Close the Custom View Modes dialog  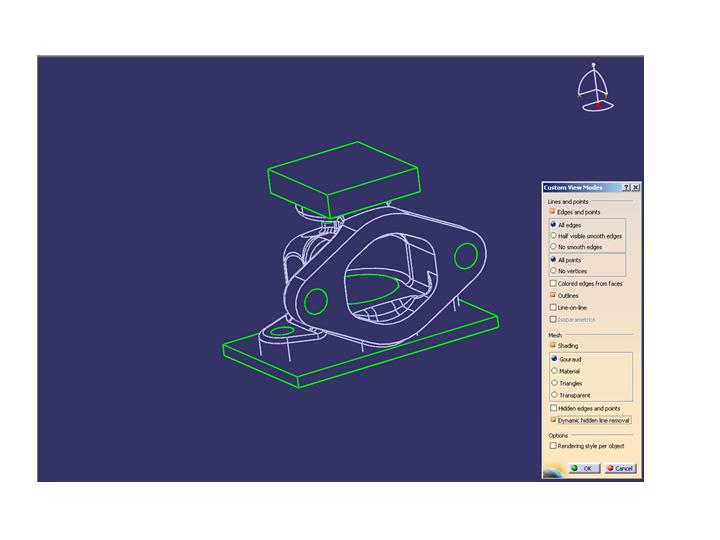(636, 187)
